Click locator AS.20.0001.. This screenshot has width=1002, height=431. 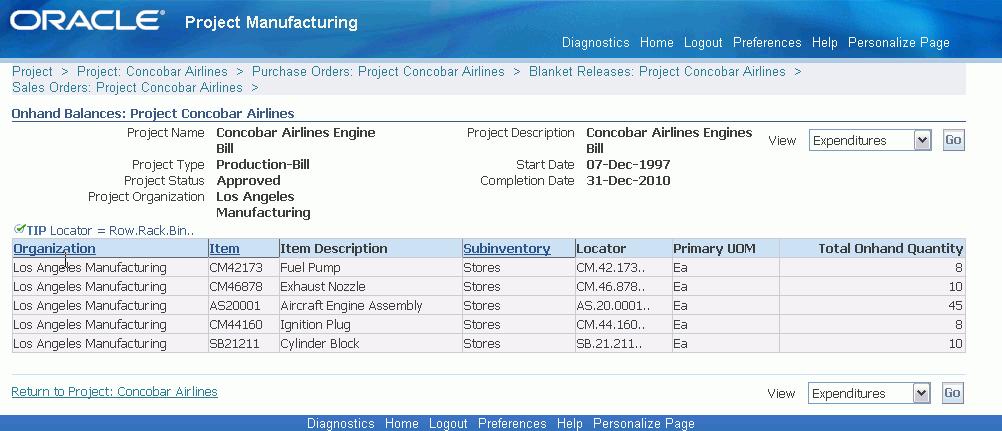(613, 306)
